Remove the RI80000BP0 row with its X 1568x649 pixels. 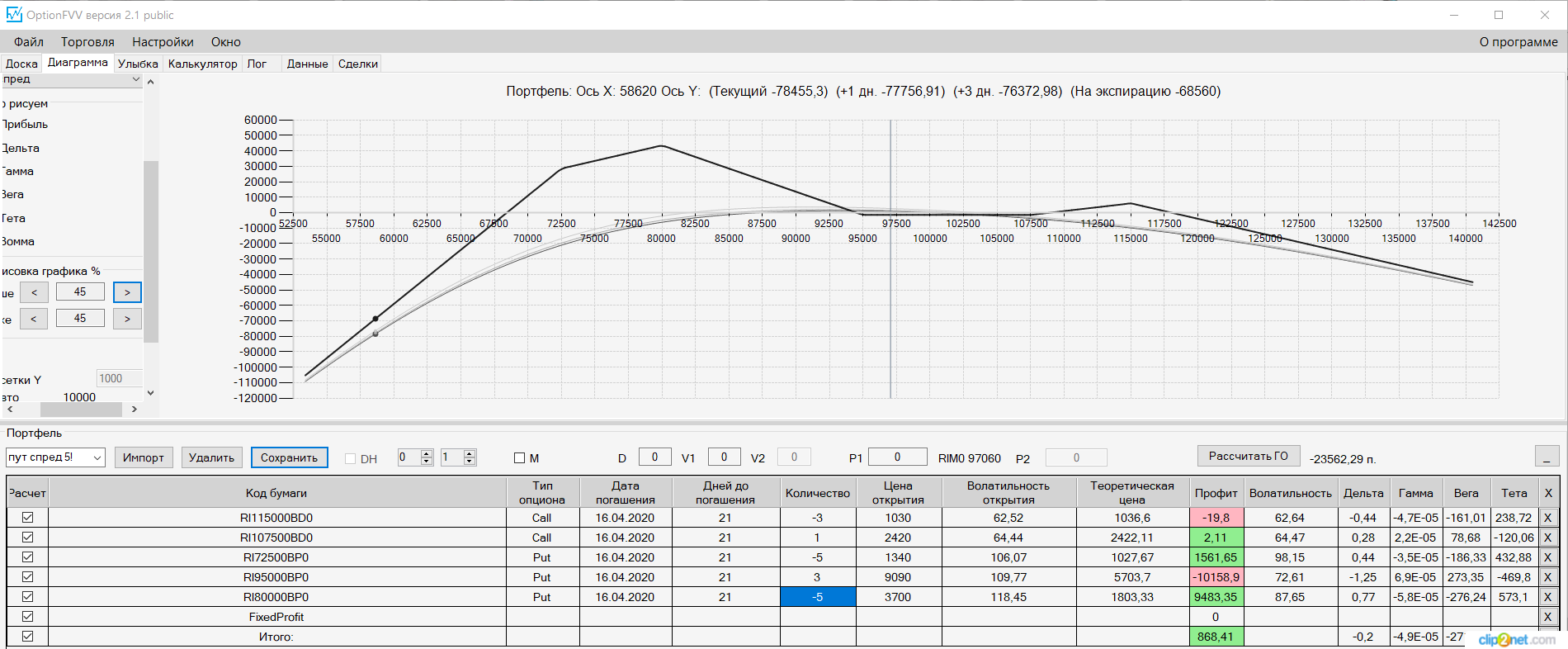[x=1547, y=597]
